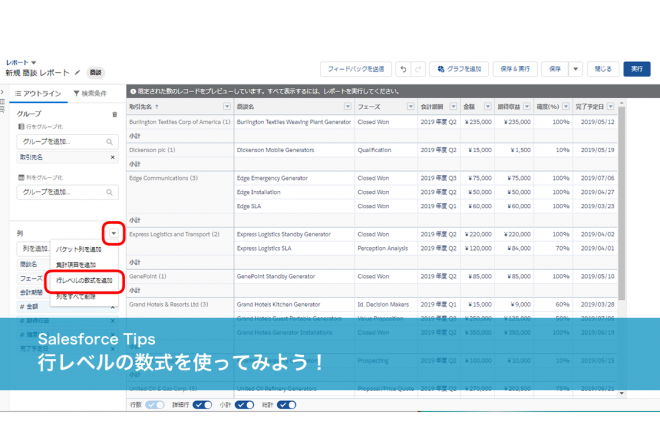Click row グループを追加 input field
Viewport: 660px width, 438px height.
(x=67, y=142)
